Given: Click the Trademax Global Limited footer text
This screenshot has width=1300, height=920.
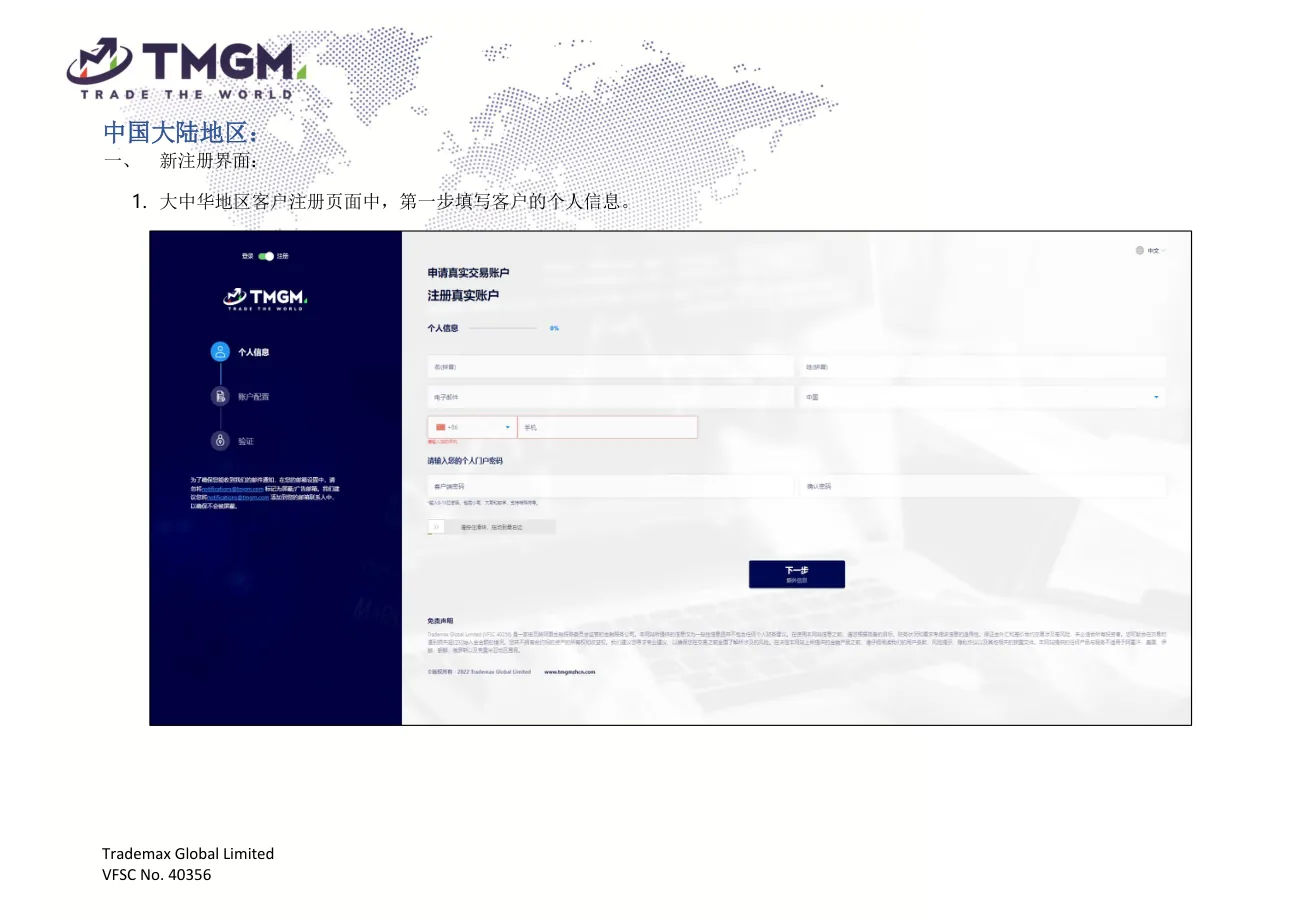Looking at the screenshot, I should pyautogui.click(x=188, y=853).
